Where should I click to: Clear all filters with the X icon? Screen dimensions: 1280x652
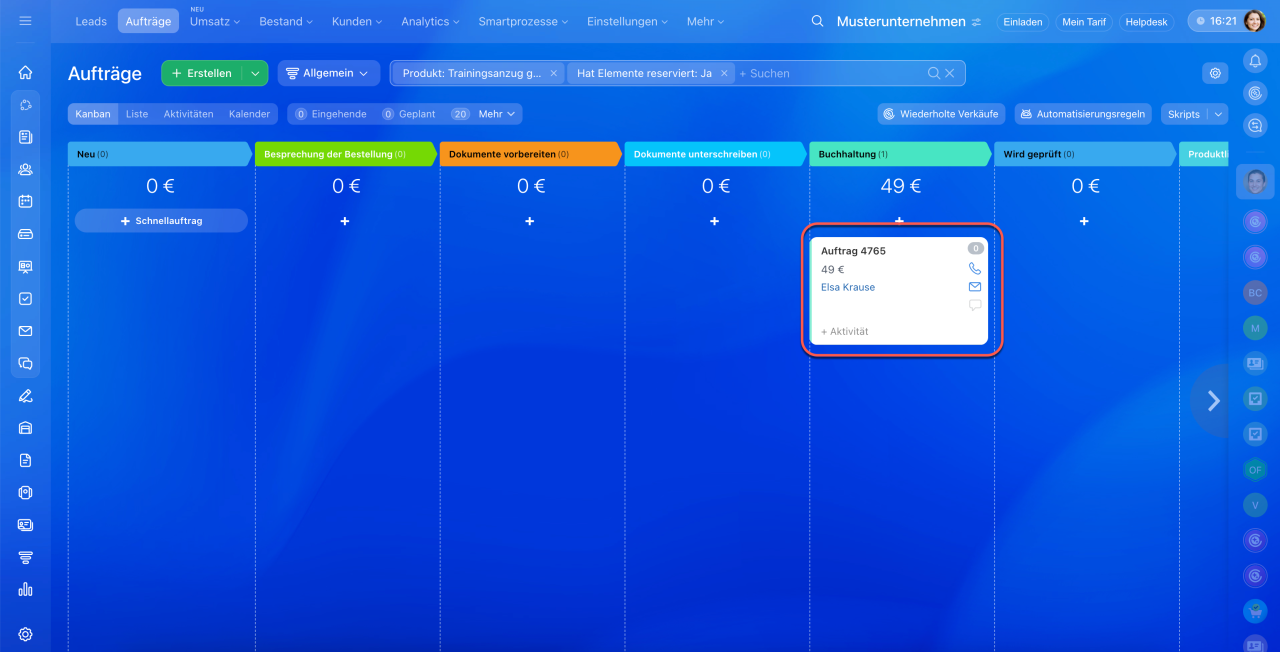pyautogui.click(x=950, y=73)
